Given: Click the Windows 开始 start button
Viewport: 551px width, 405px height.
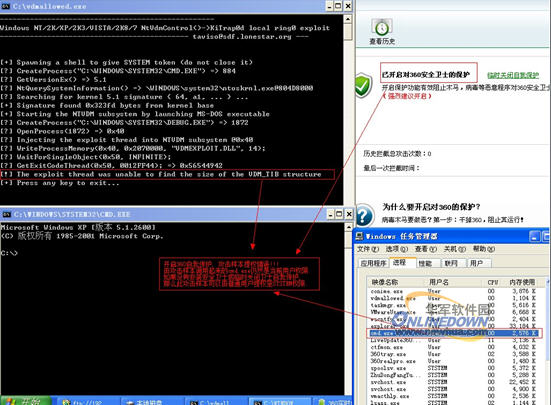Looking at the screenshot, I should coord(26,401).
